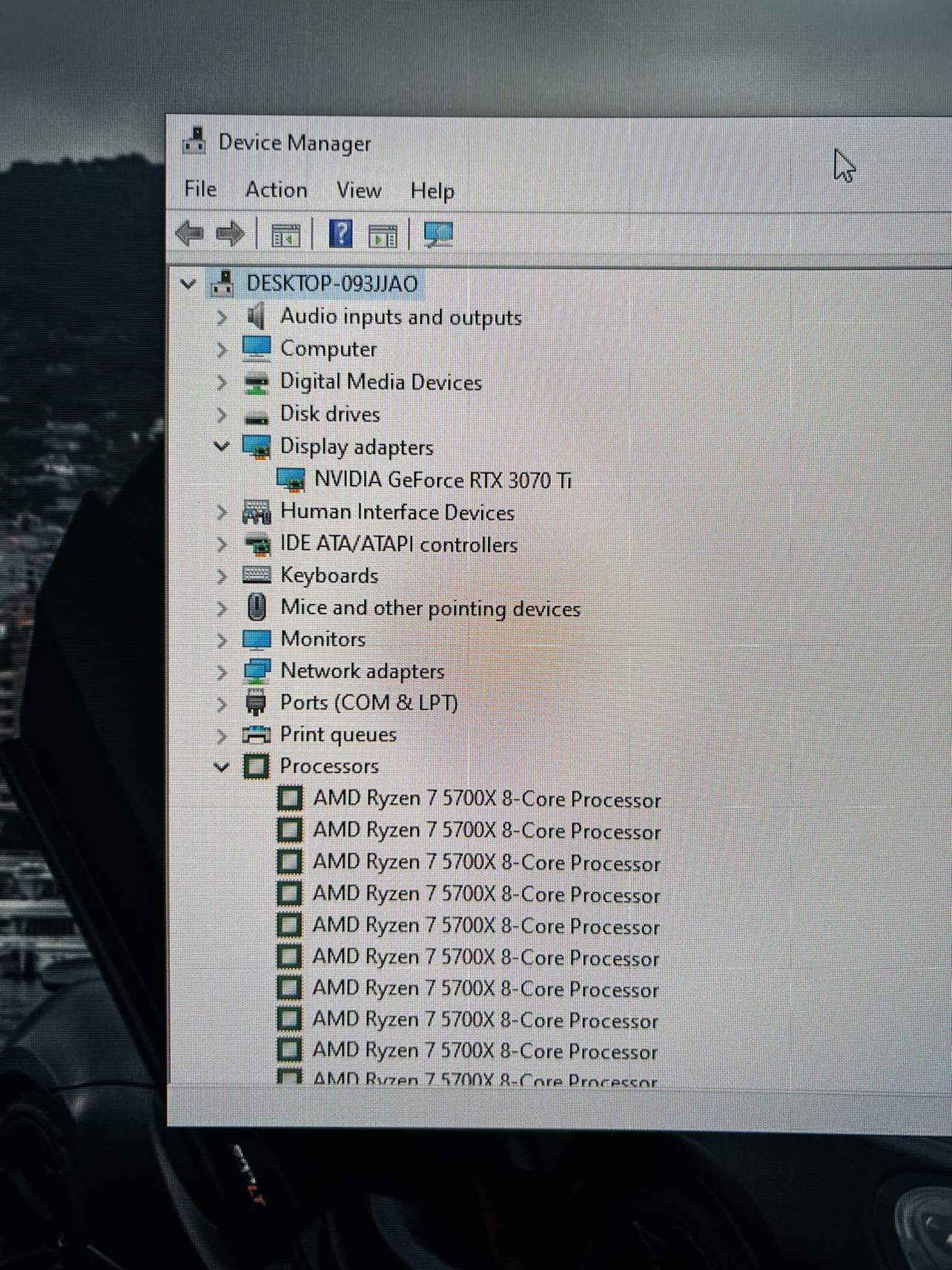Select the Disk drives label
Image resolution: width=952 pixels, height=1270 pixels.
pyautogui.click(x=330, y=414)
